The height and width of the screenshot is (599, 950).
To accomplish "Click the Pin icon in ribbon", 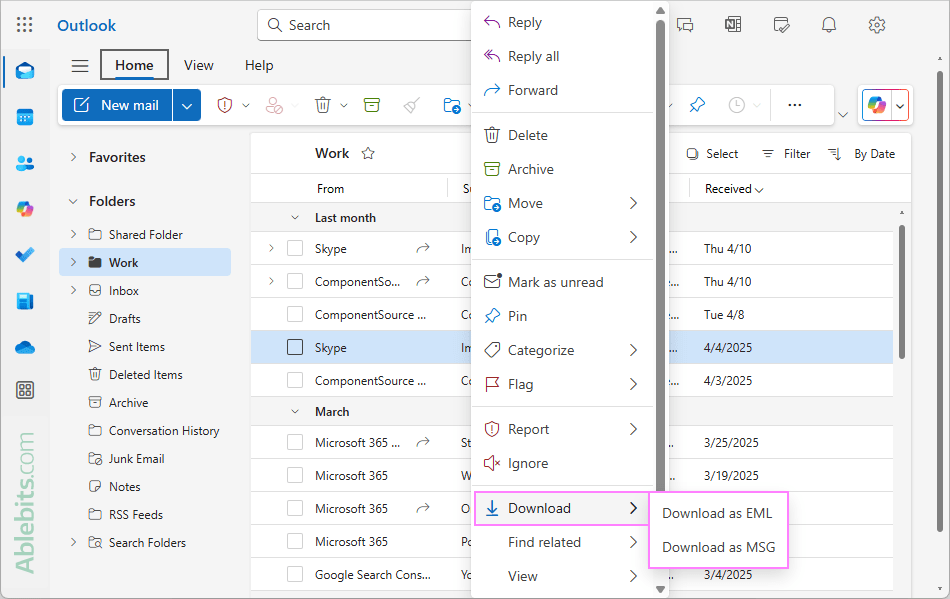I will pos(697,105).
